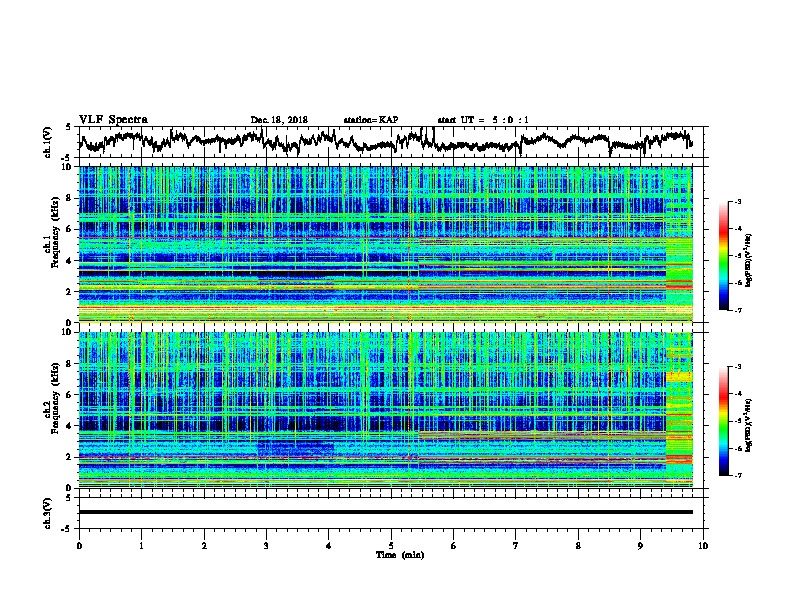Click the ch.1 spectrogram color scale bar
This screenshot has height=612, width=792.
[723, 256]
